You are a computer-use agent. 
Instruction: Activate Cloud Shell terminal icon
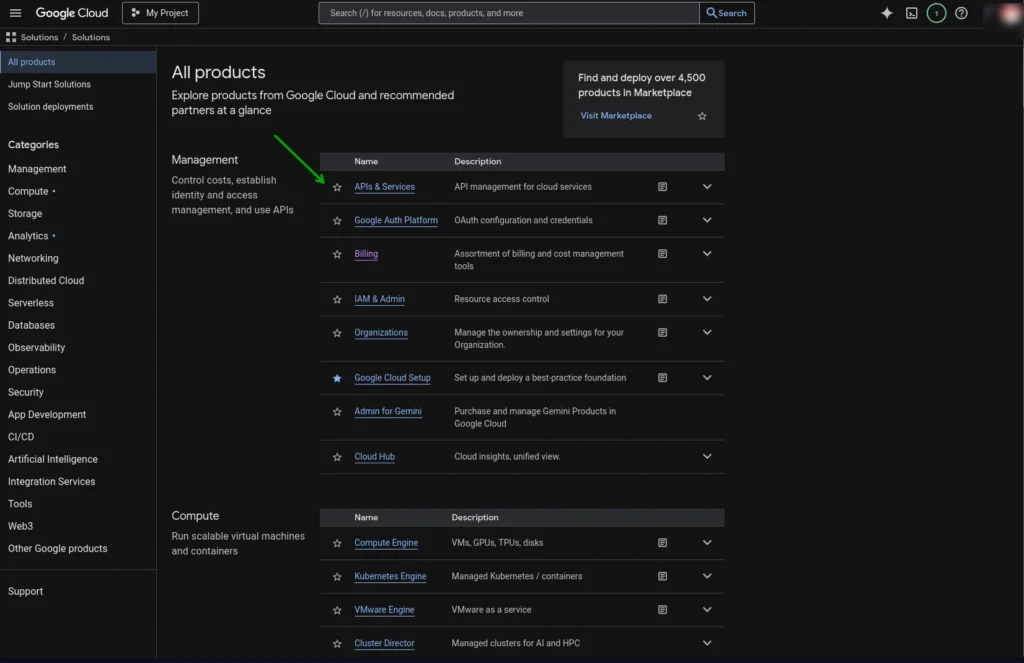(x=911, y=13)
